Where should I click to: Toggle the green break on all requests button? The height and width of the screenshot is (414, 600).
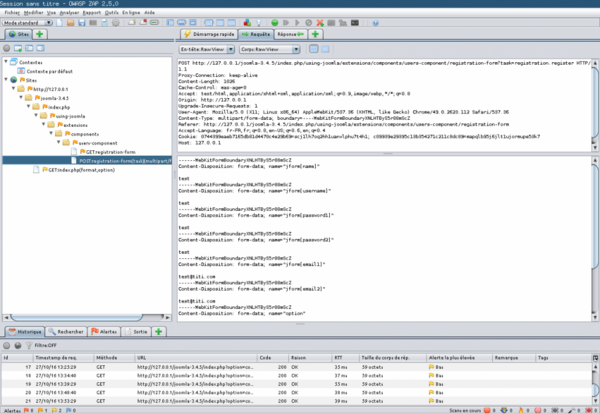tap(274, 23)
